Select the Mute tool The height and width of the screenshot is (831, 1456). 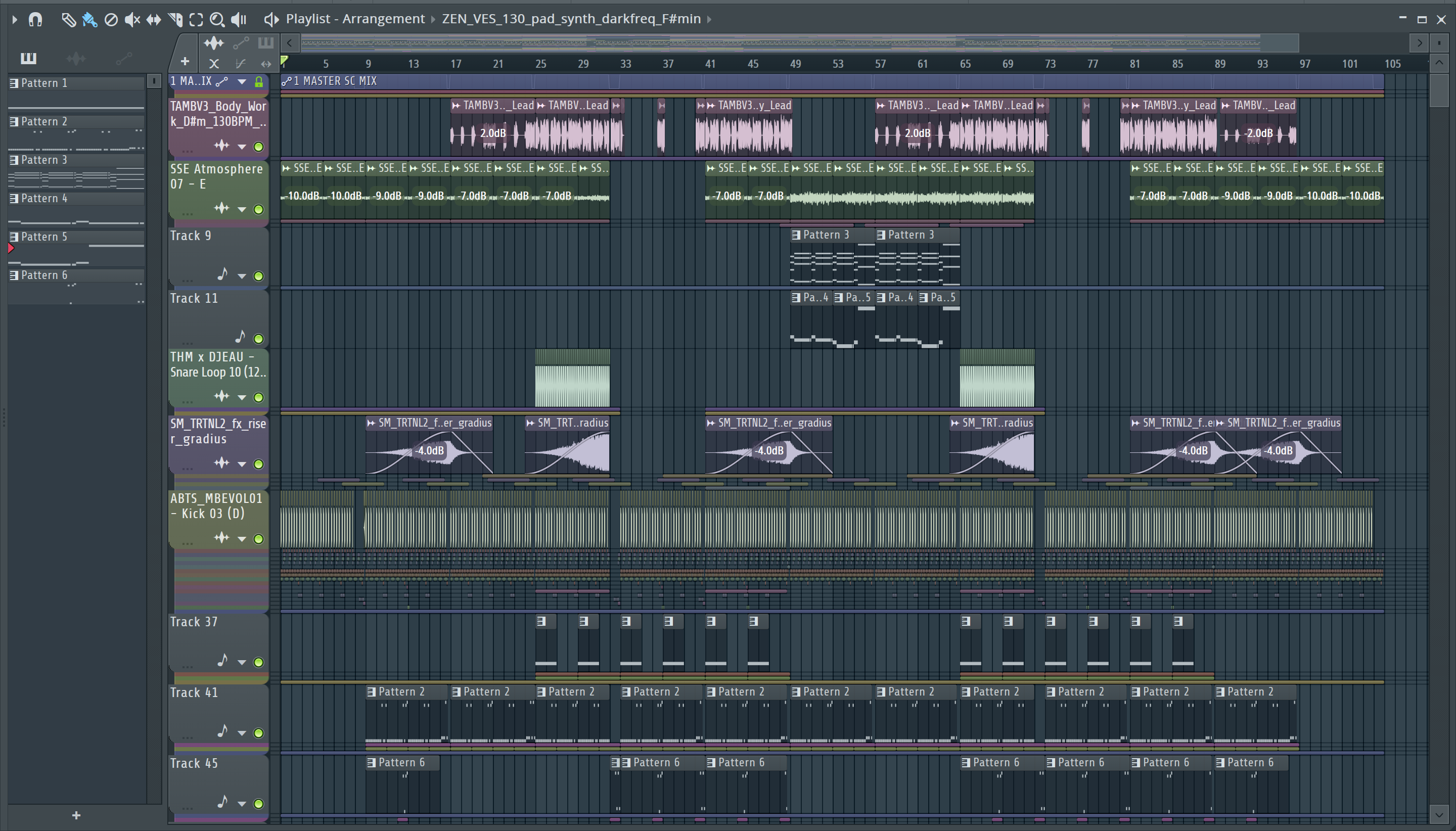point(132,19)
